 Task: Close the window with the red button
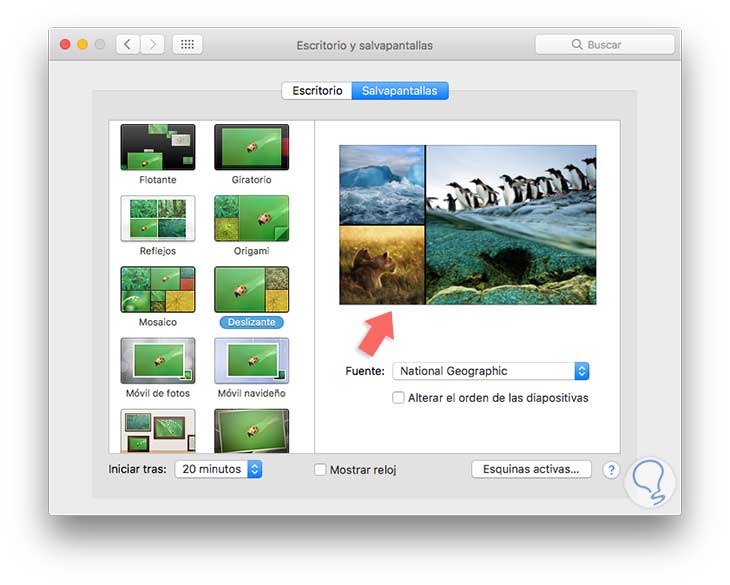coord(65,44)
